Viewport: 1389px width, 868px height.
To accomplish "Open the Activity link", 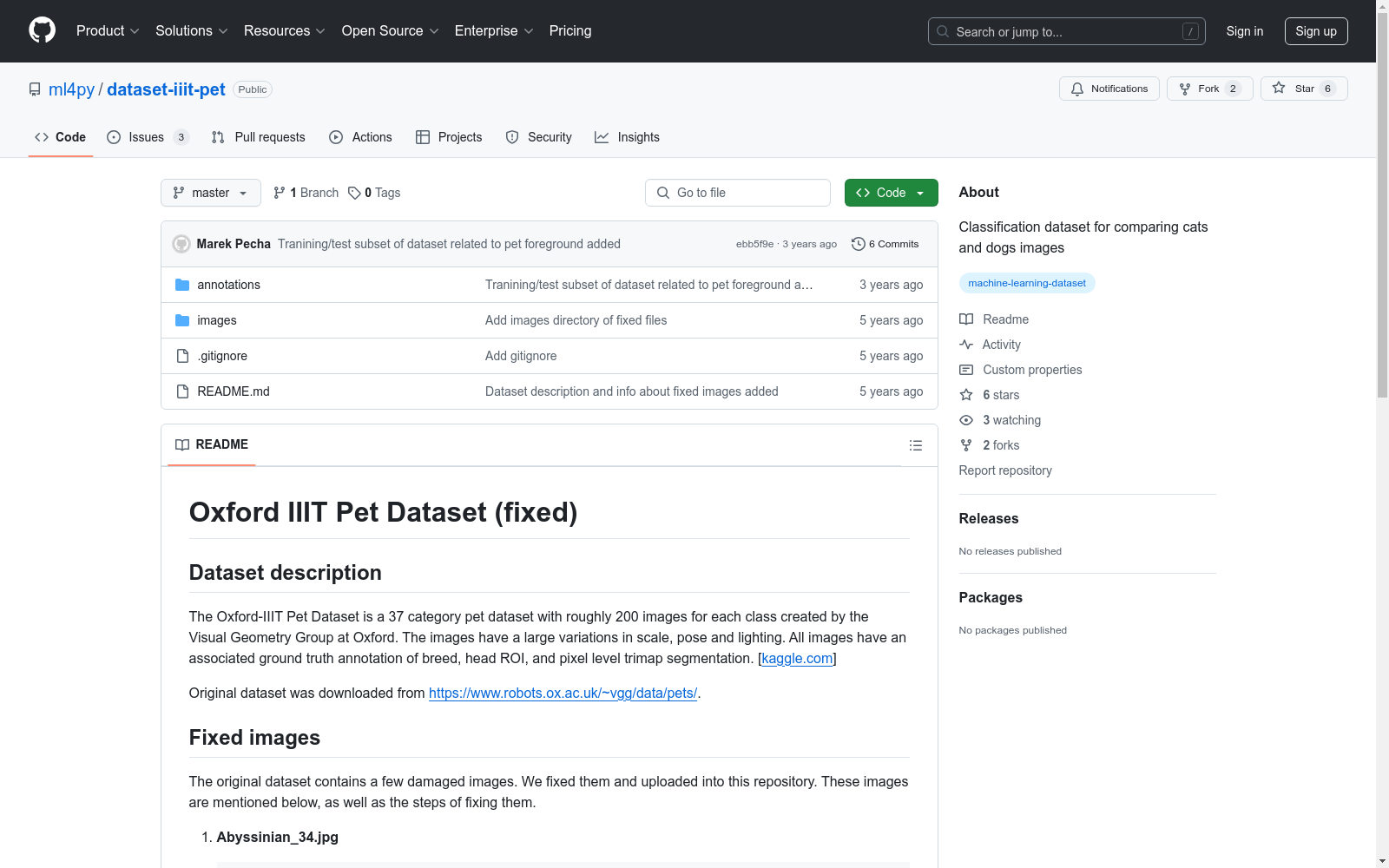I will 990,345.
